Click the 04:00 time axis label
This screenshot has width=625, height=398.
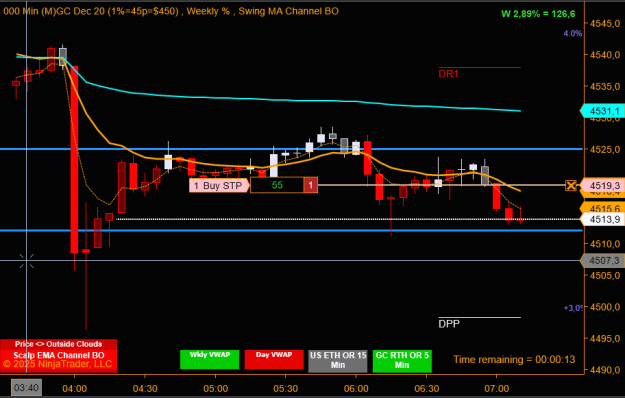[x=75, y=388]
